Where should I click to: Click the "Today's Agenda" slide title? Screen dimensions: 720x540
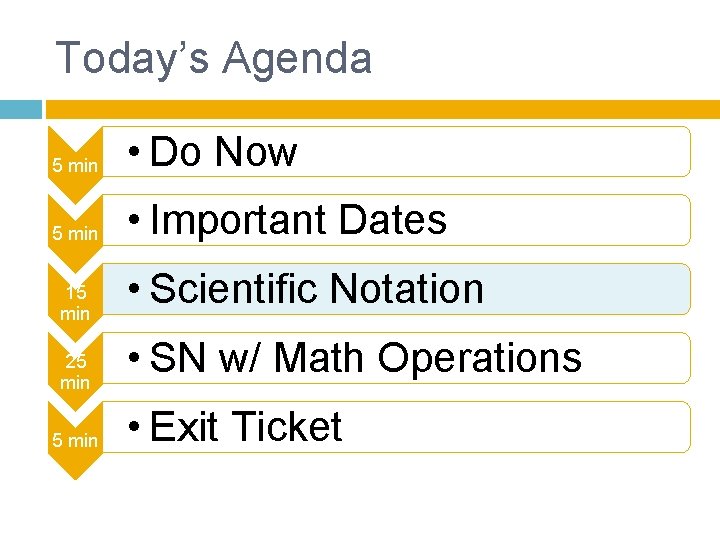[x=213, y=58]
